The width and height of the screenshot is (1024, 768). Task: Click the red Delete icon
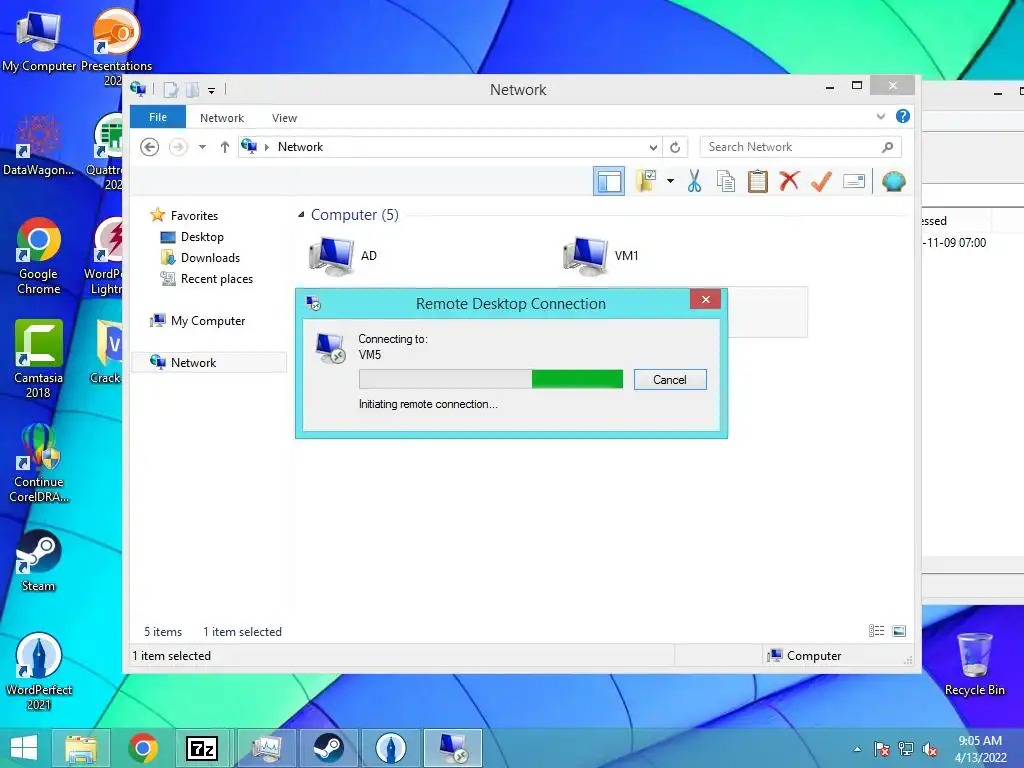point(789,181)
